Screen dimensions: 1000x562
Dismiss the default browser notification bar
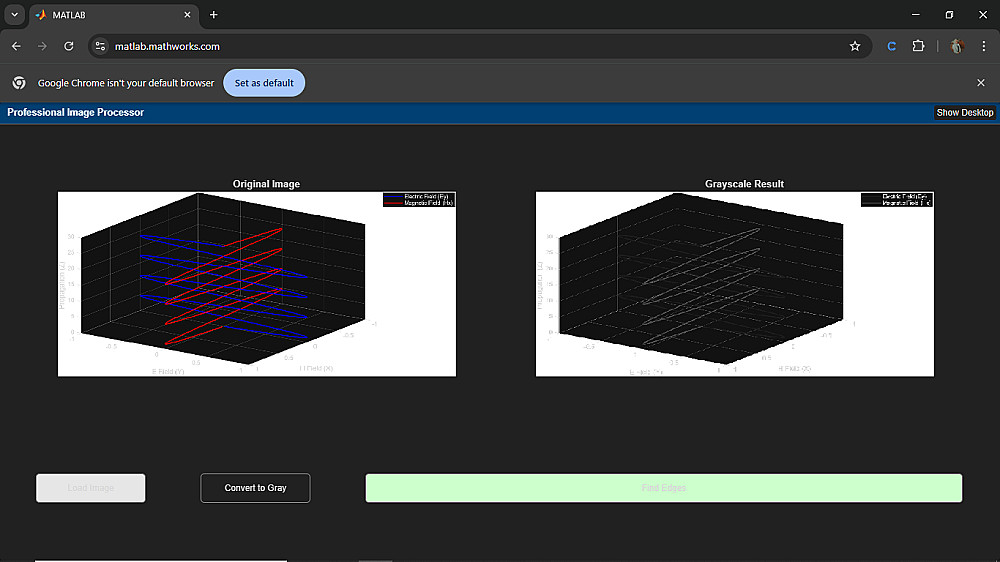(x=980, y=83)
